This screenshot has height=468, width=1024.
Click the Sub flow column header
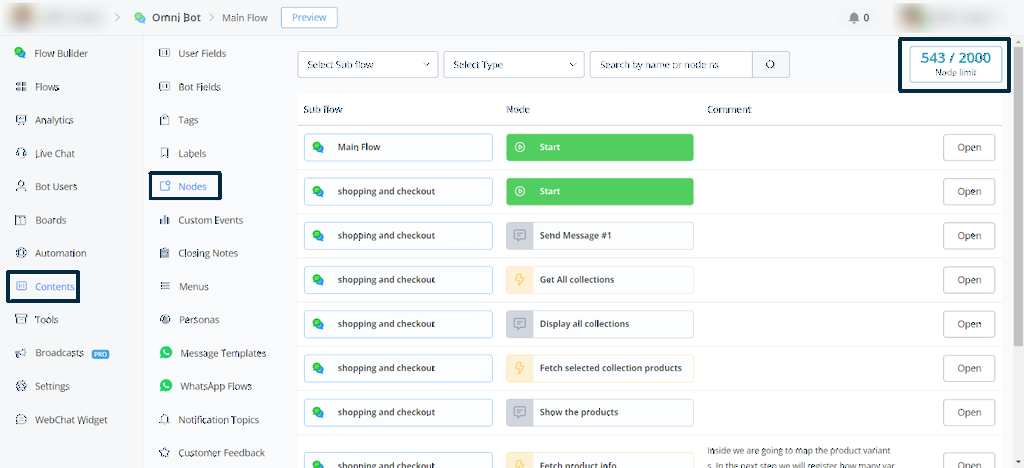[x=323, y=110]
